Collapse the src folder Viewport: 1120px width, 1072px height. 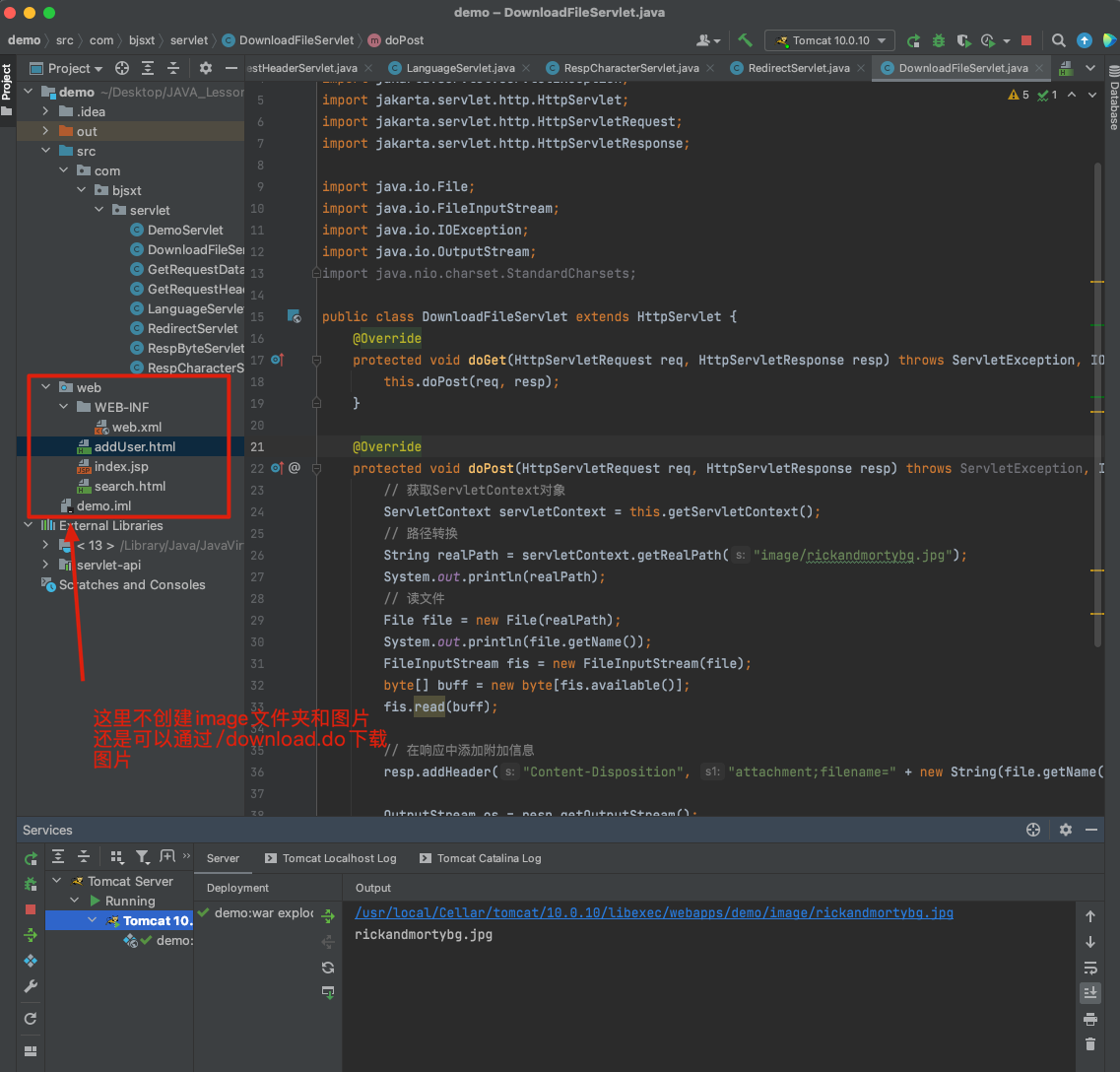[x=45, y=150]
